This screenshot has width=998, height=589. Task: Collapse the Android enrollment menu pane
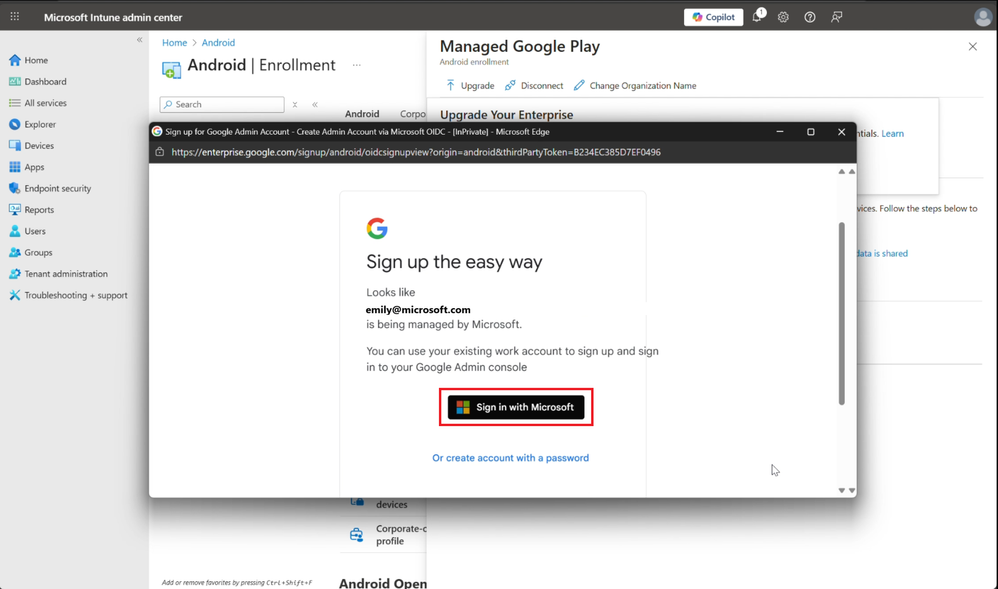click(x=315, y=104)
